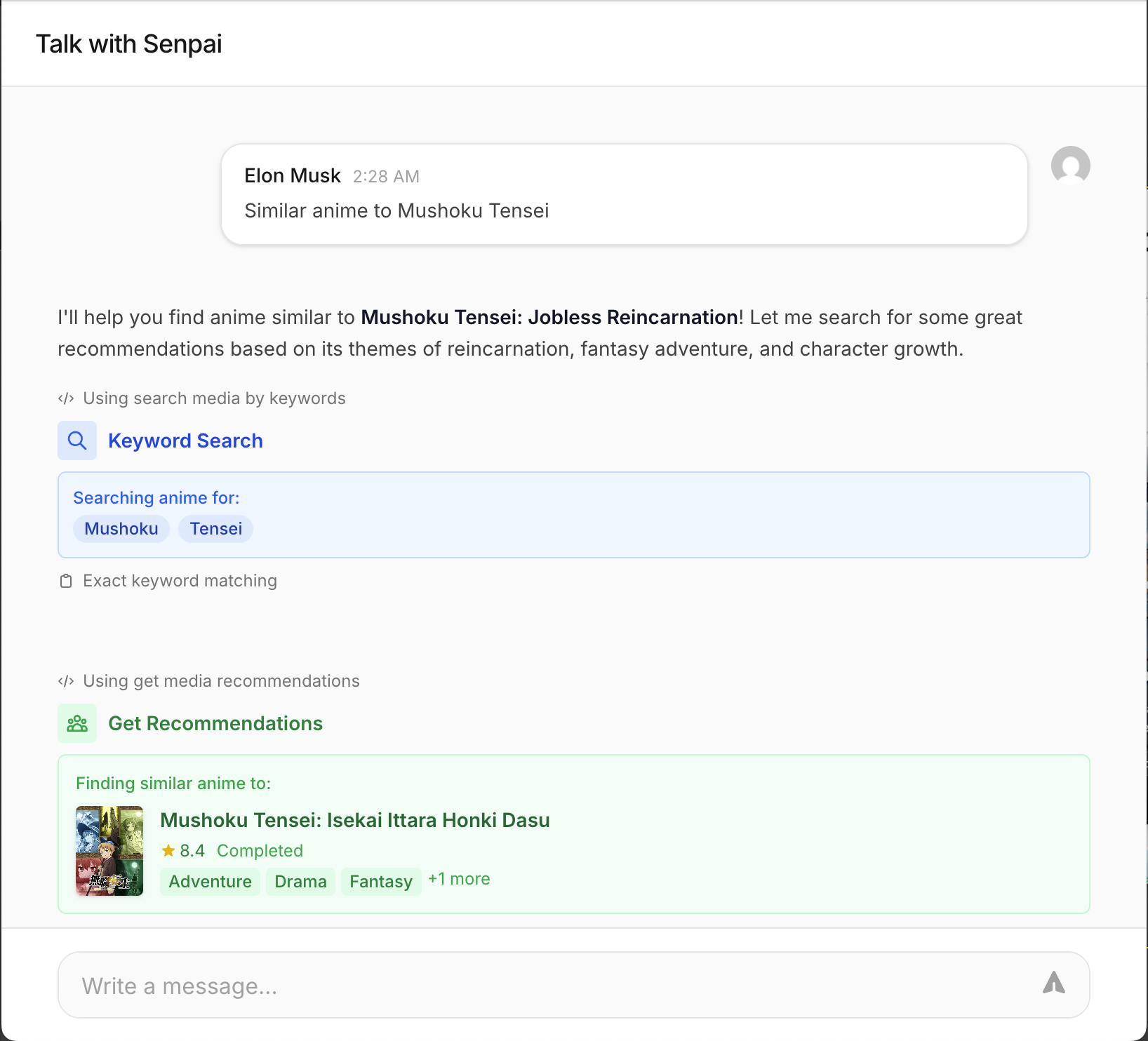Viewport: 1148px width, 1041px height.
Task: Select the Mushoku keyword chip
Action: pyautogui.click(x=121, y=528)
